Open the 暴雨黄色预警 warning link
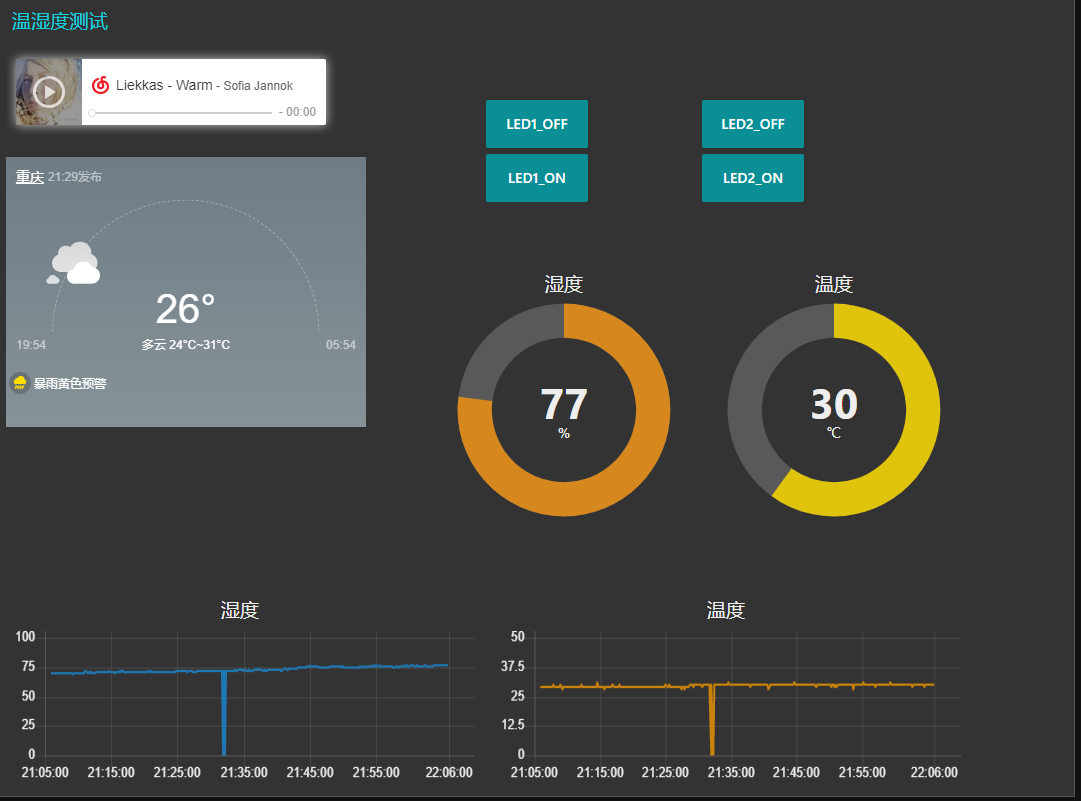The height and width of the screenshot is (801, 1081). coord(70,384)
